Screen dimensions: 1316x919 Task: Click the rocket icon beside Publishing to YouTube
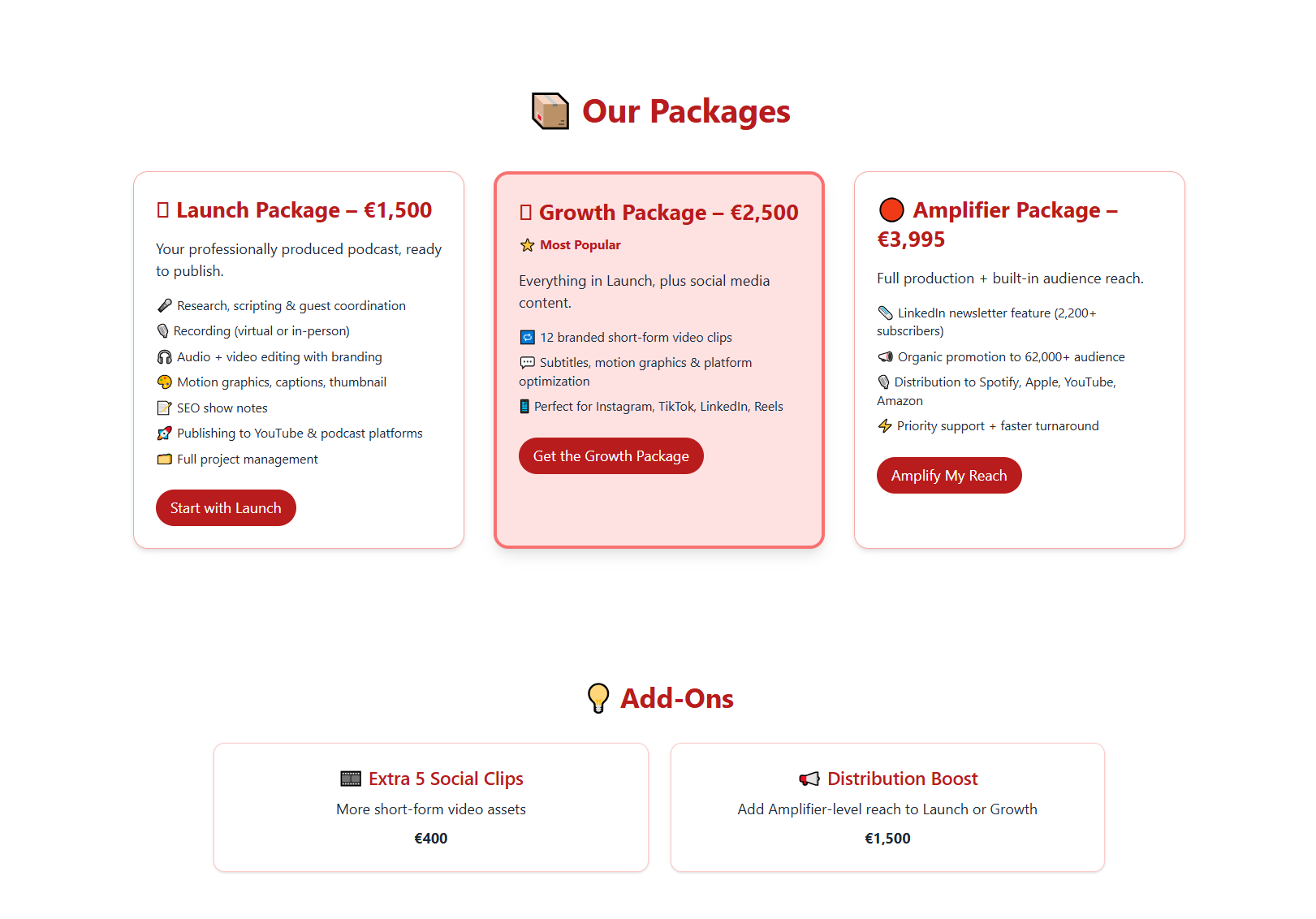tap(165, 434)
